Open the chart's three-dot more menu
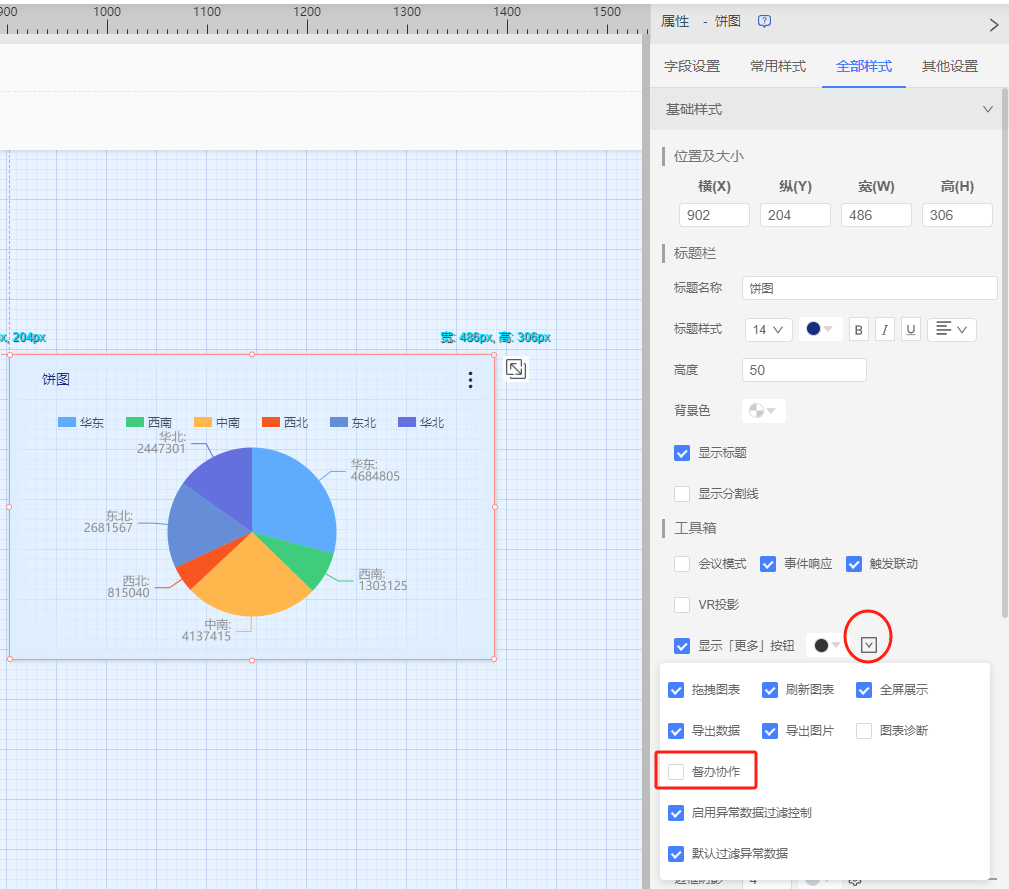 [x=471, y=380]
